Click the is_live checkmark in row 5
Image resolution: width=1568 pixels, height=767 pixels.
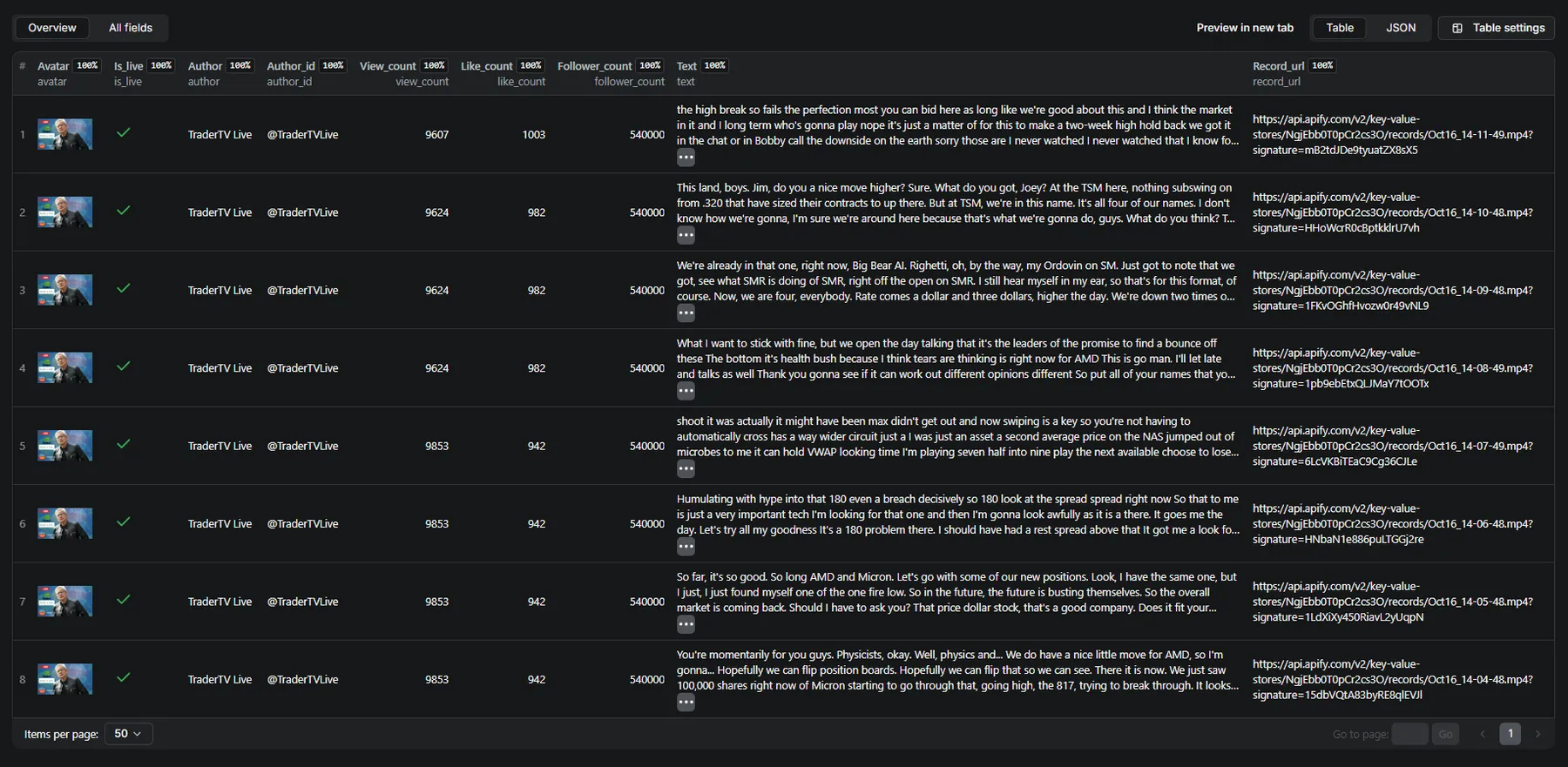tap(124, 444)
